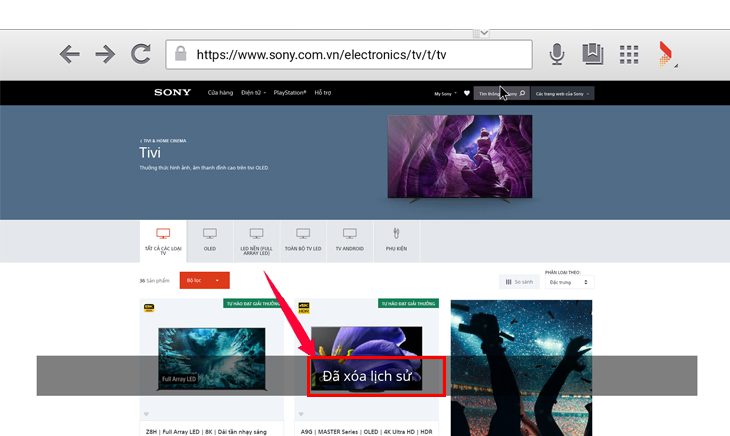Select the LED nền (Full Array LED) tab

(x=257, y=241)
